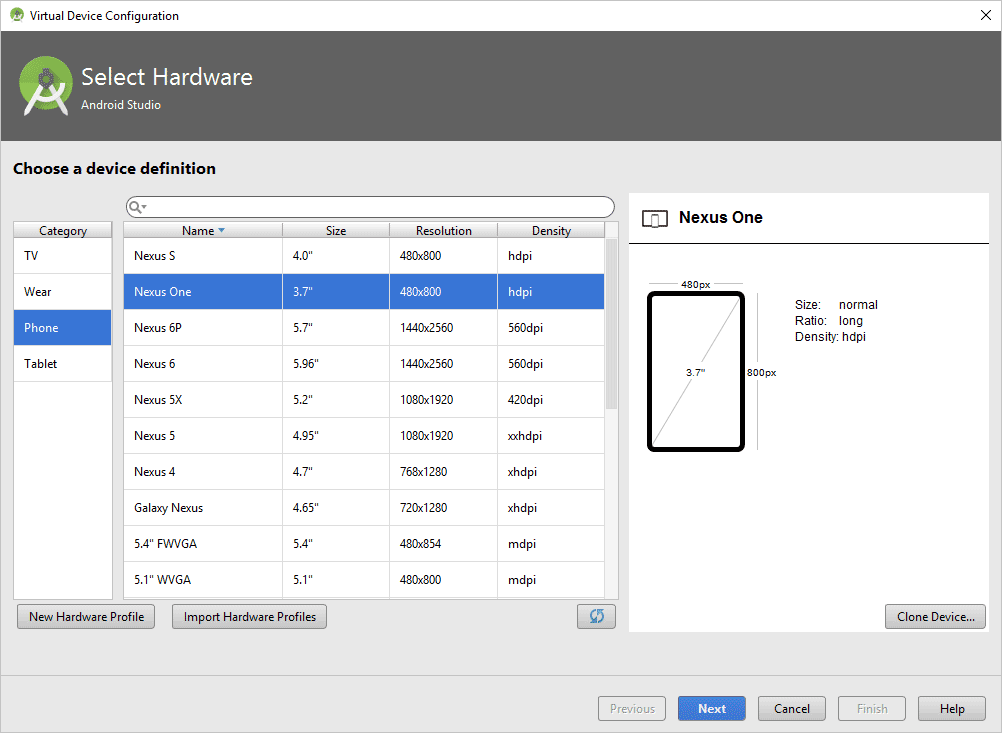
Task: Focus the device search input field
Action: pos(380,207)
